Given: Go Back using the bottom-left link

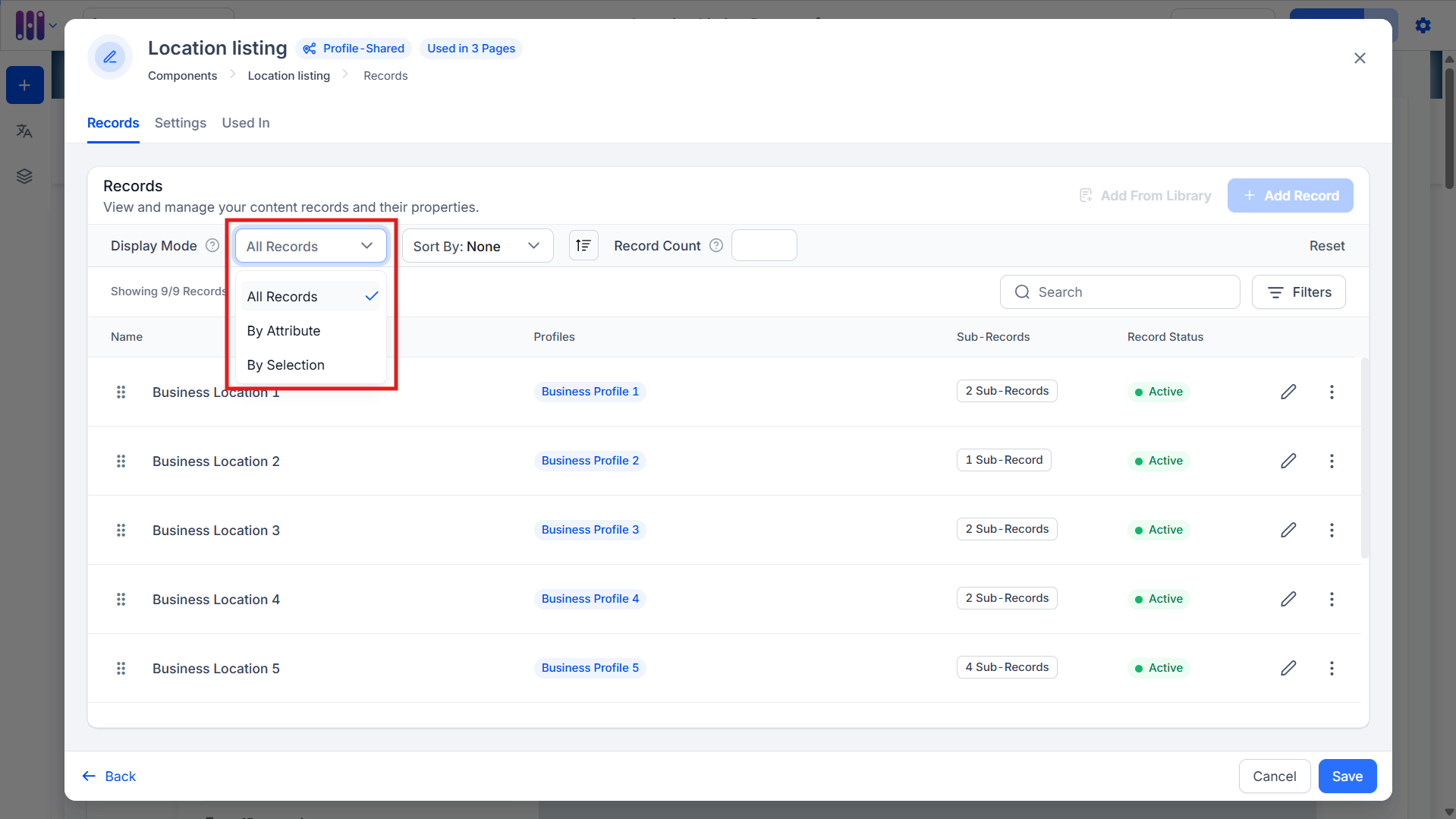Looking at the screenshot, I should click(109, 776).
